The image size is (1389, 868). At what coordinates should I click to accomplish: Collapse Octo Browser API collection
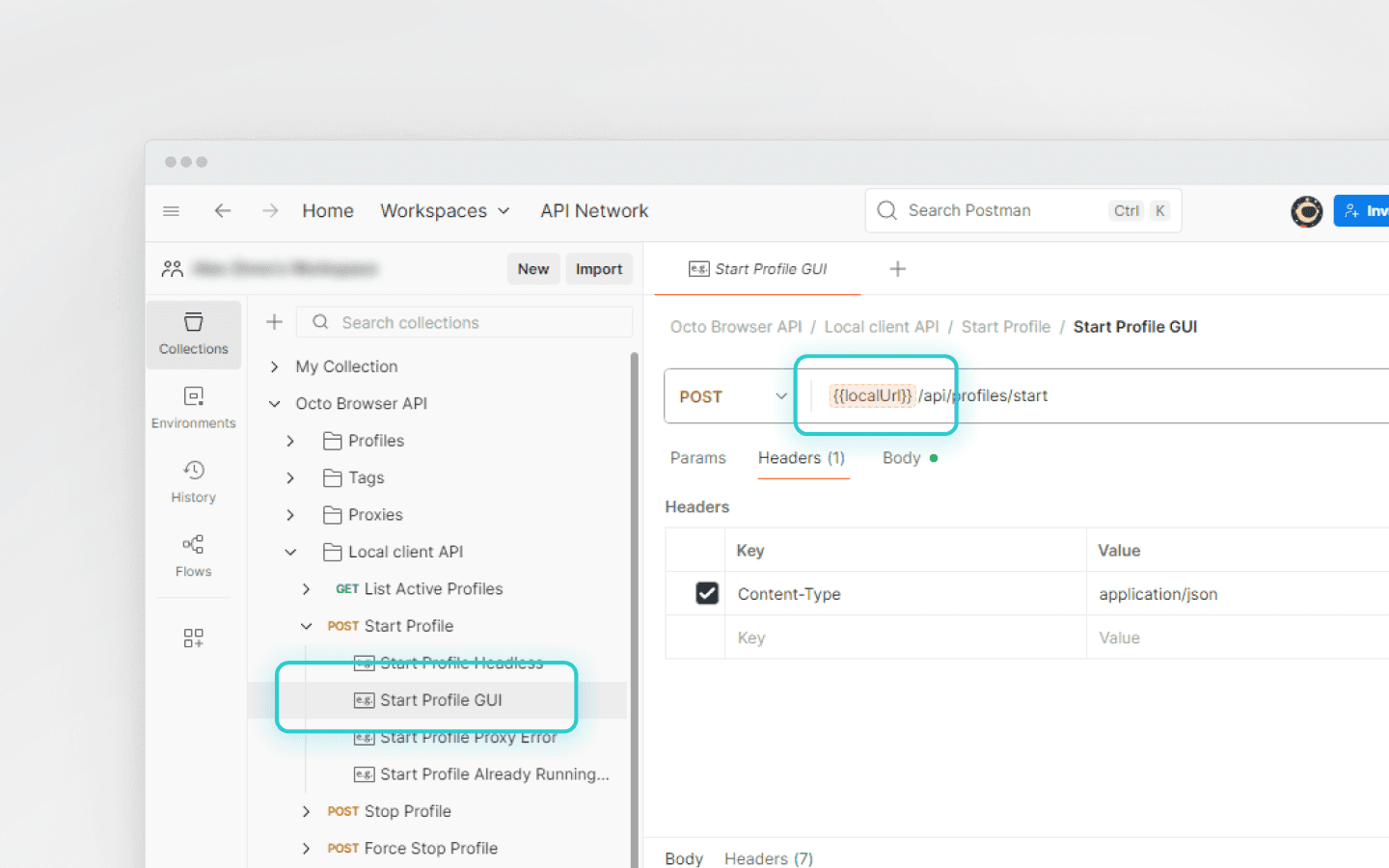(275, 404)
